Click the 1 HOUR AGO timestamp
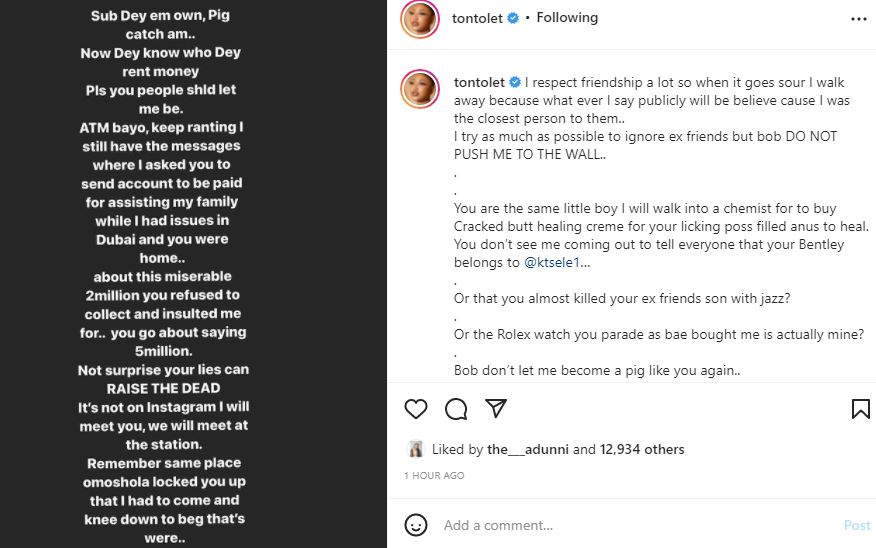876x548 pixels. point(434,476)
